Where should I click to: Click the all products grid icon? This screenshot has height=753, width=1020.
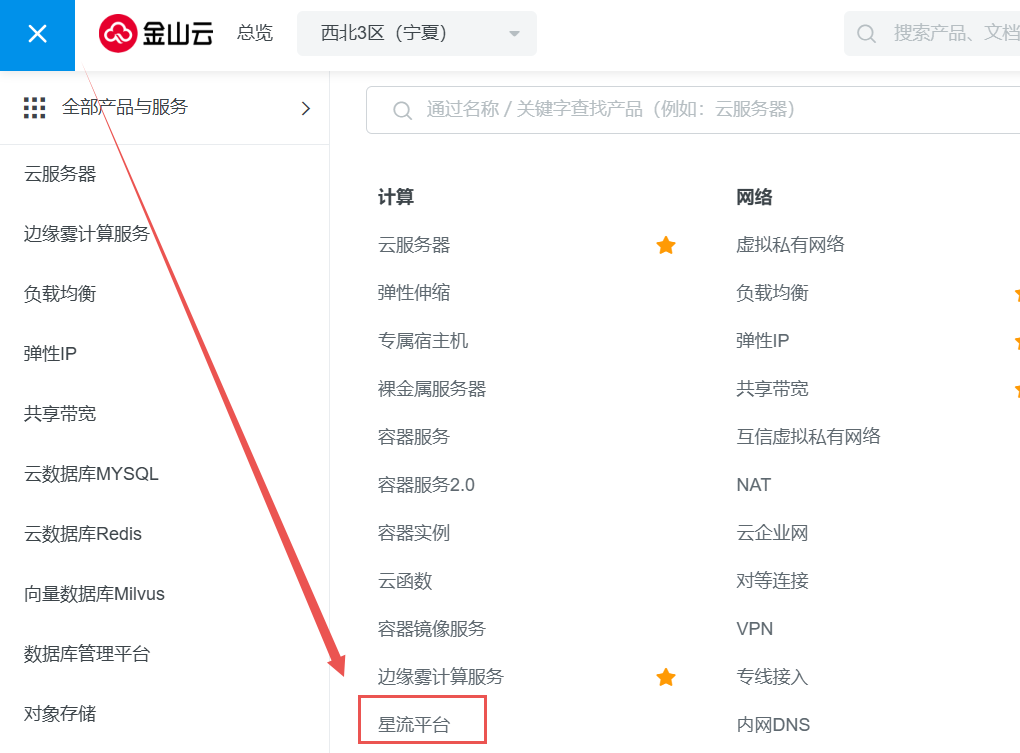(x=35, y=108)
